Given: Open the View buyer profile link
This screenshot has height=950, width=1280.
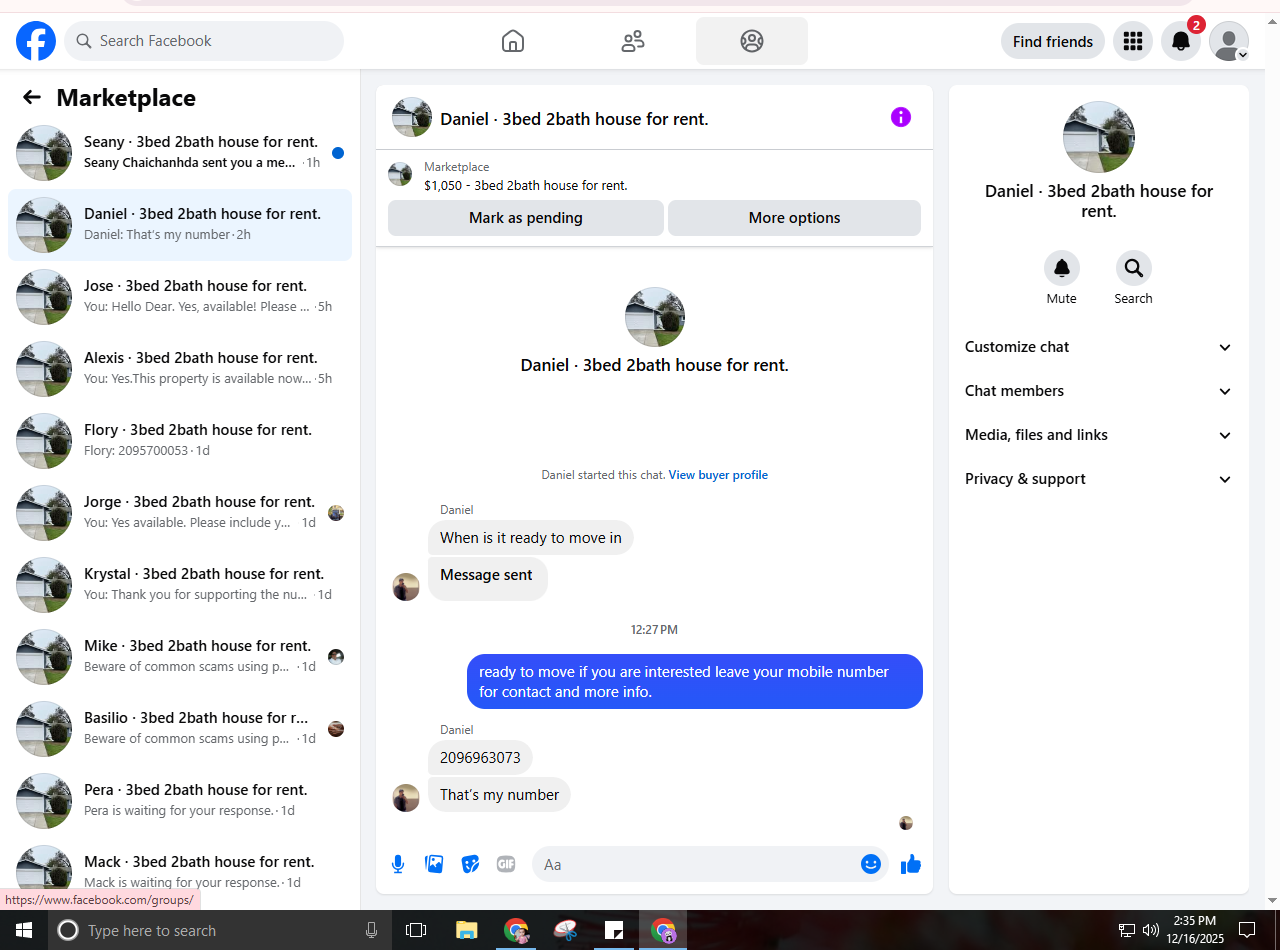Looking at the screenshot, I should tap(718, 475).
